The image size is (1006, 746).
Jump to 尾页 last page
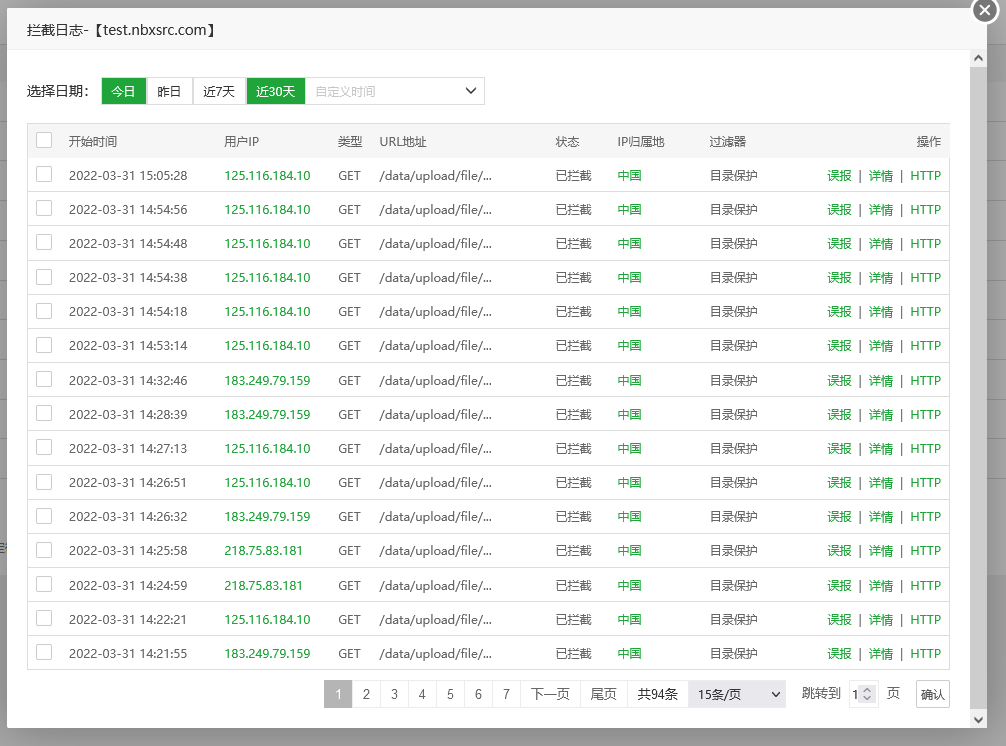[x=604, y=694]
